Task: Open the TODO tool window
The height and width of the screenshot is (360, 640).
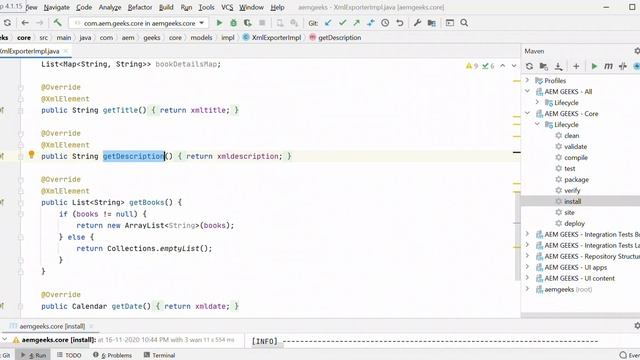Action: 69,355
